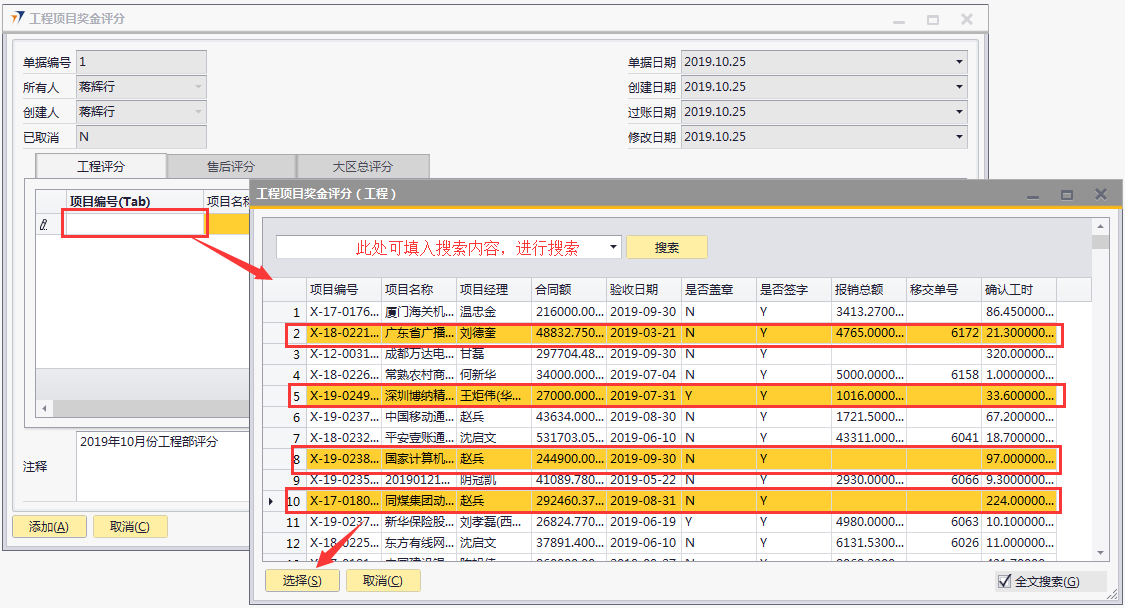Open the 过账日期 date dropdown
1125x608 pixels.
tap(959, 112)
